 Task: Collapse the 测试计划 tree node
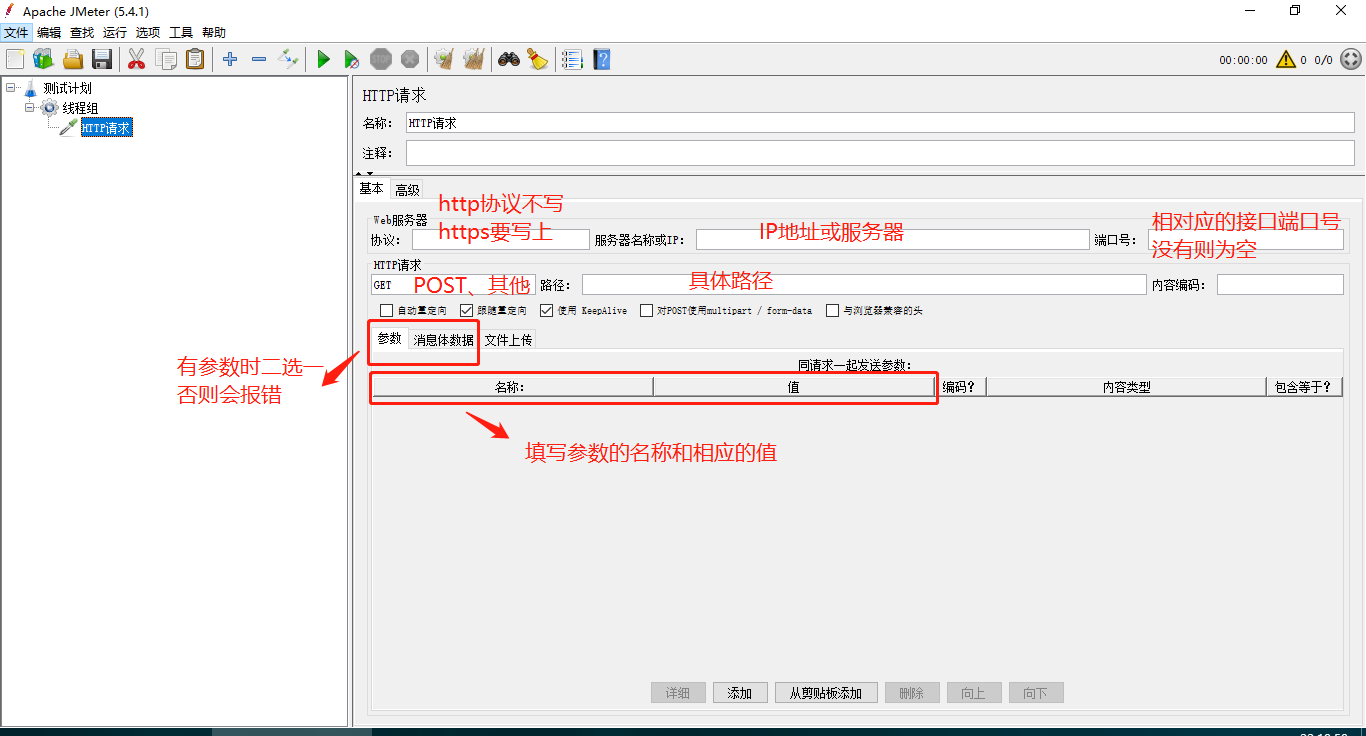(x=10, y=88)
